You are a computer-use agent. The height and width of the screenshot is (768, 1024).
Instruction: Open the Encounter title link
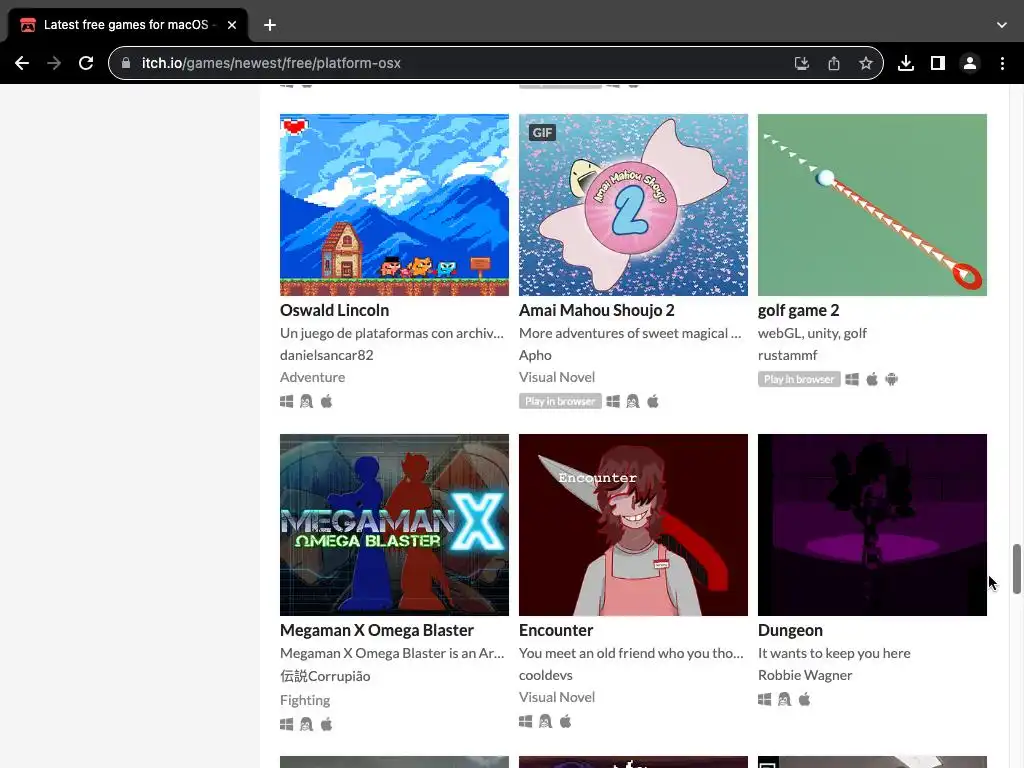click(556, 630)
